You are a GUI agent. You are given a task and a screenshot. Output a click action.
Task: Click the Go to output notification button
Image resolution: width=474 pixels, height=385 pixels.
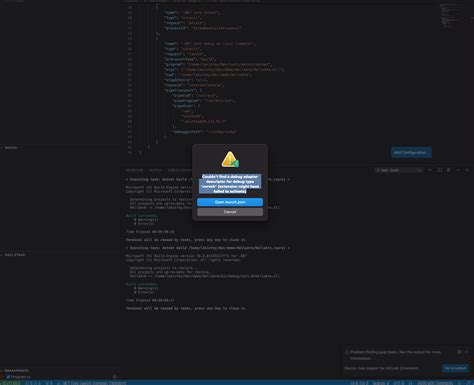455,368
